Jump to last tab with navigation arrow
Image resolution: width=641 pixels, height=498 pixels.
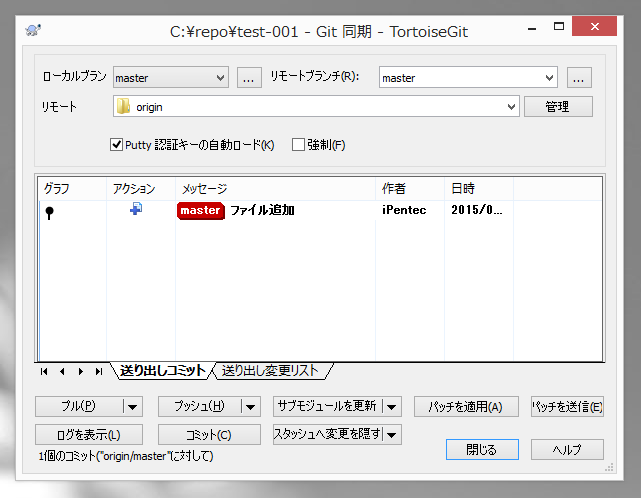pos(99,371)
